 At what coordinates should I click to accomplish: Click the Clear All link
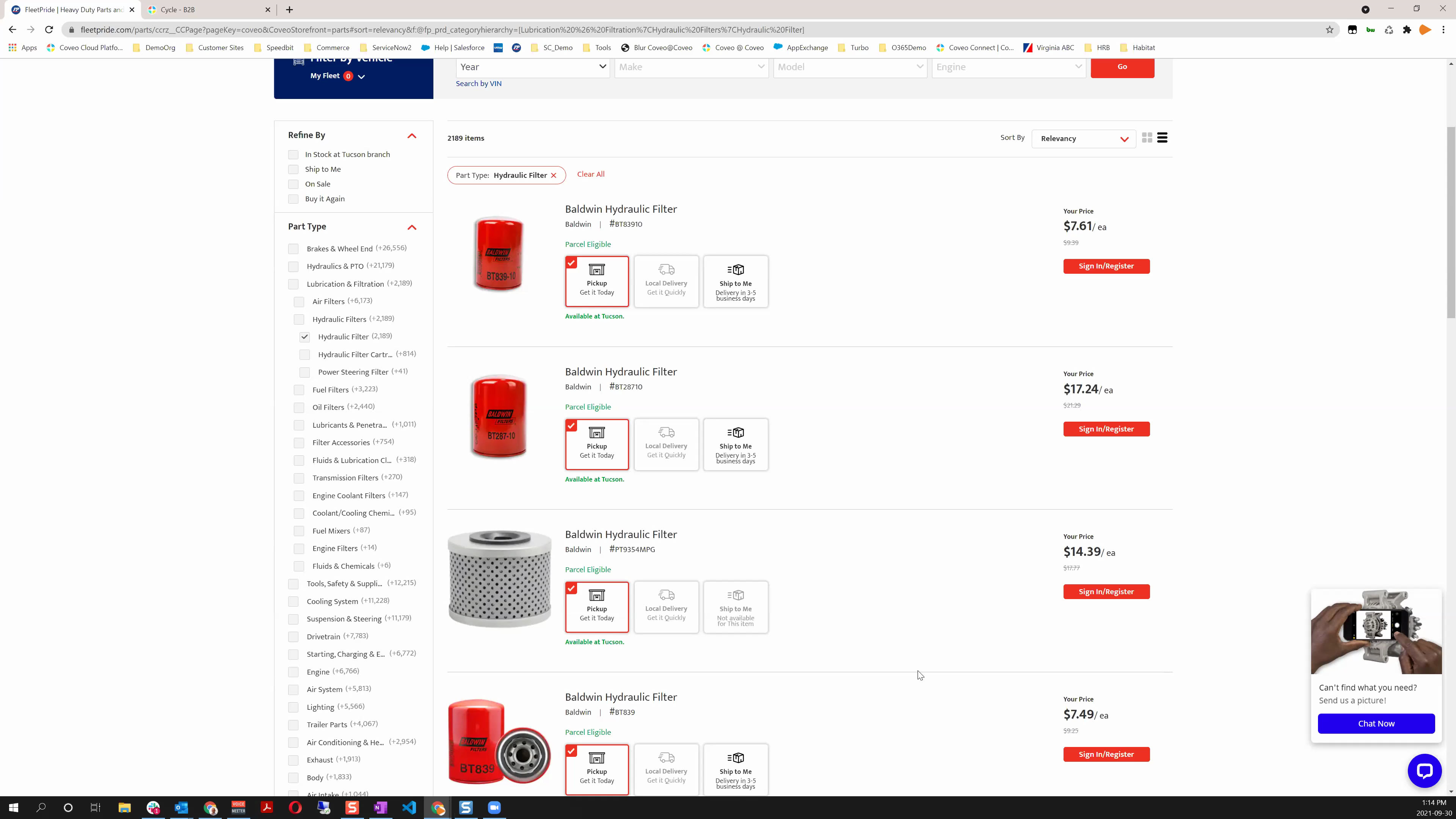point(591,174)
